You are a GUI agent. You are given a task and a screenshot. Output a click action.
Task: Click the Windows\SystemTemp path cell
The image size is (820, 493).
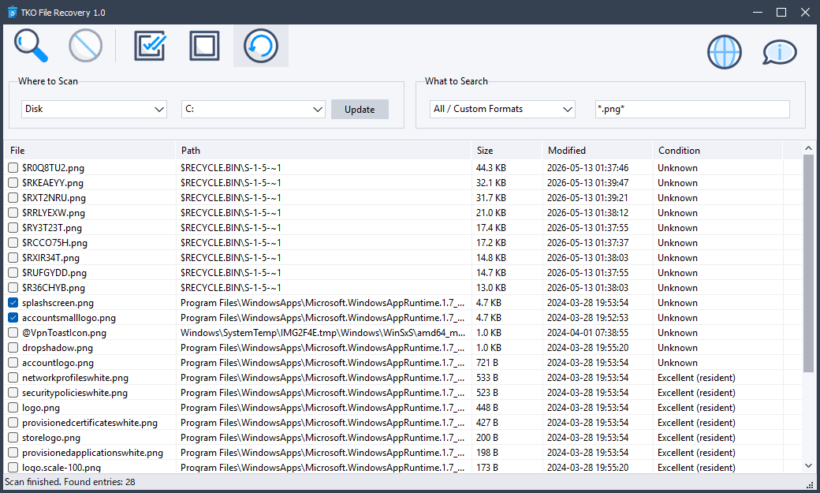pos(323,333)
